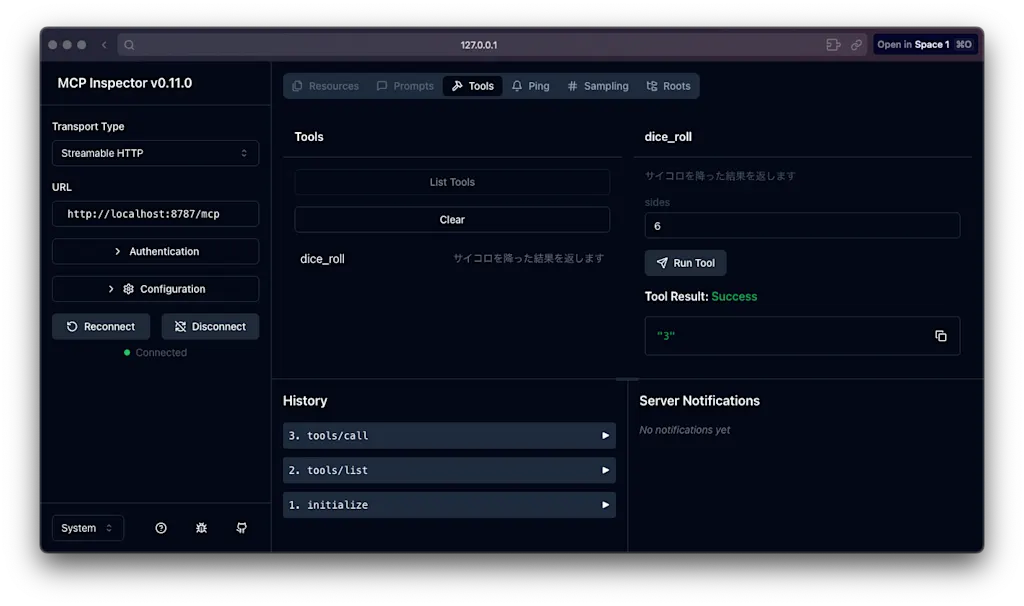
Task: Click the Reconnect button
Action: click(101, 327)
